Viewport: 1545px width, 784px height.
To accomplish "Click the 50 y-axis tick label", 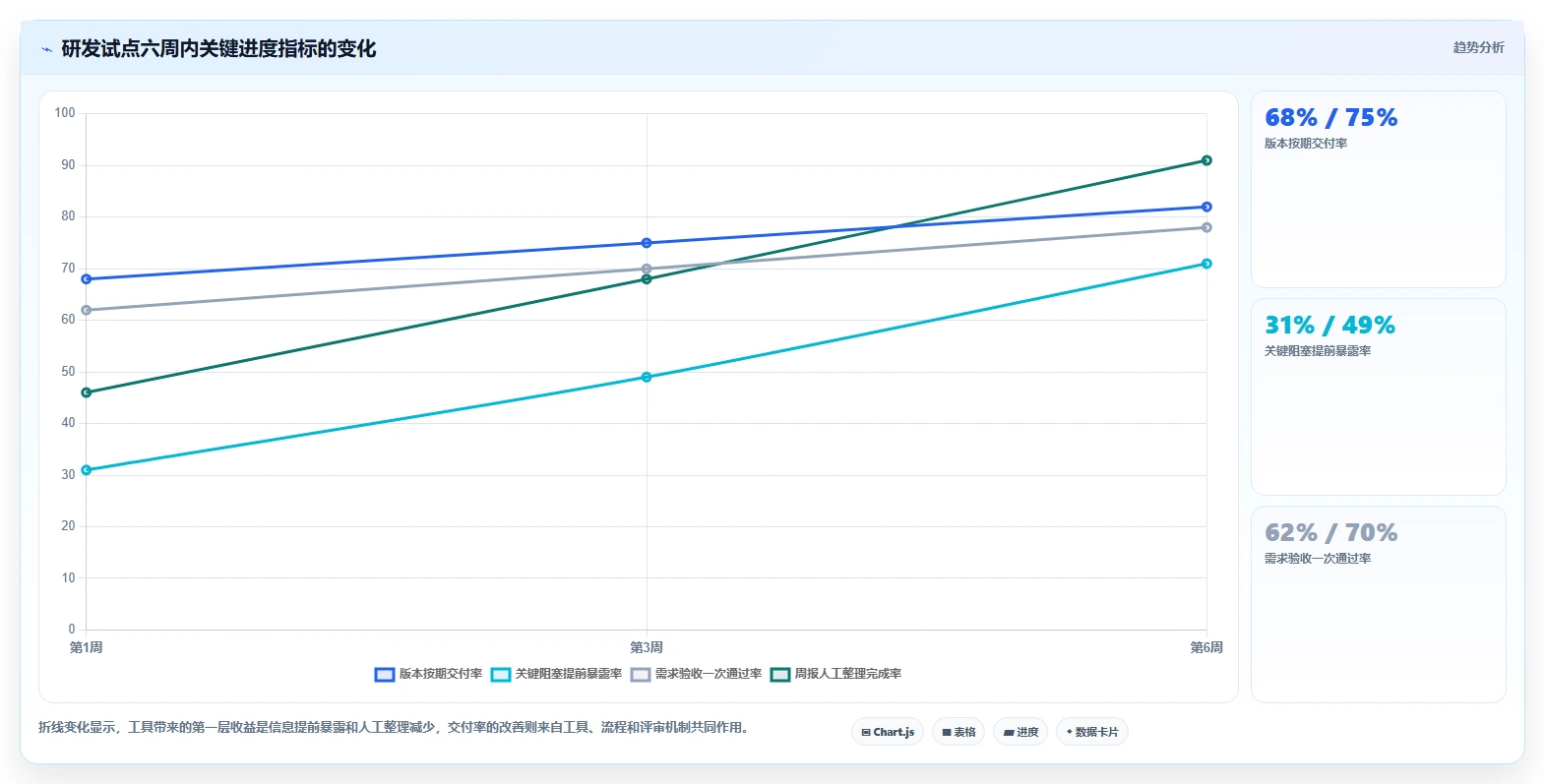I will (x=68, y=372).
